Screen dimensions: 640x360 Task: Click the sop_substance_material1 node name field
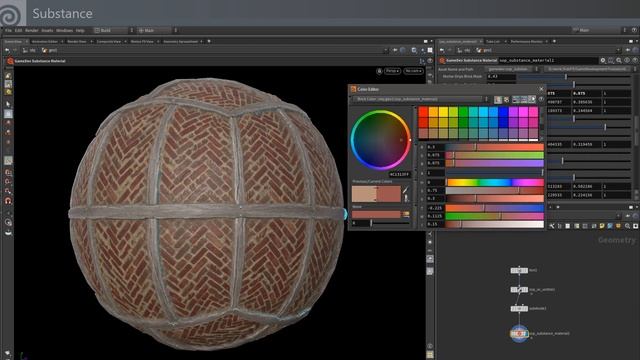tap(548, 60)
